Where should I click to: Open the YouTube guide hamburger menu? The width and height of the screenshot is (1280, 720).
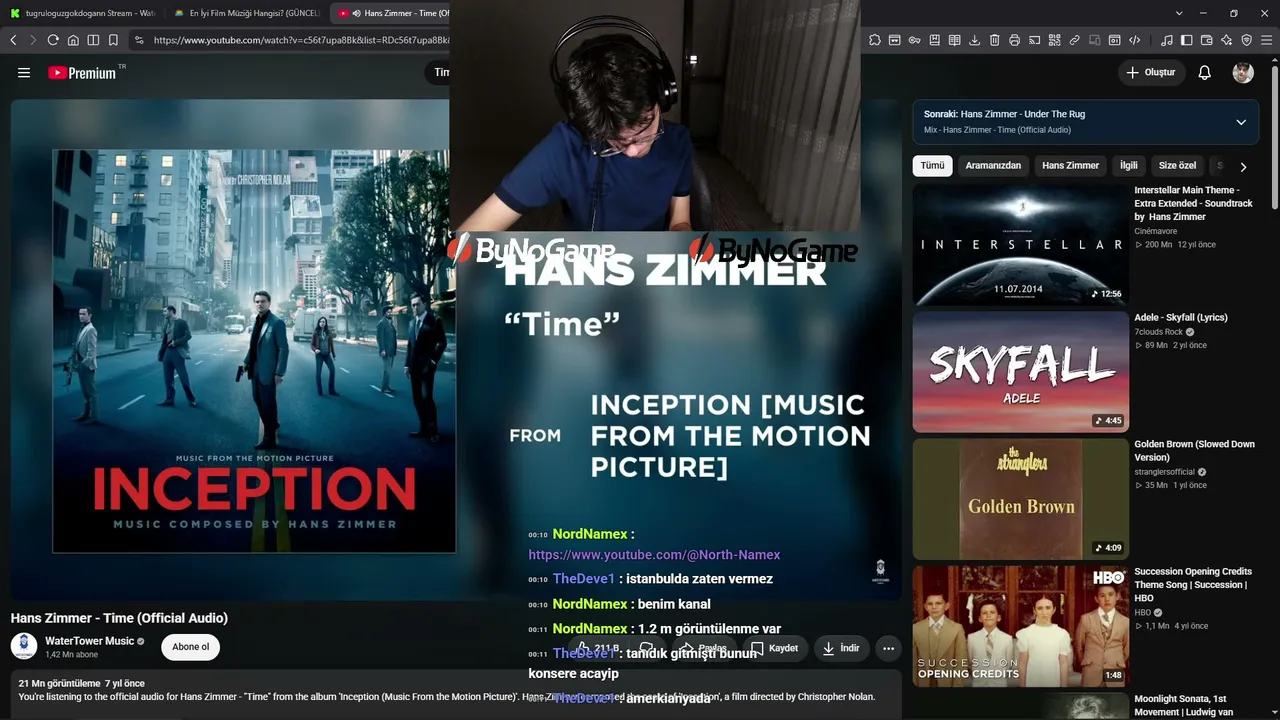24,73
